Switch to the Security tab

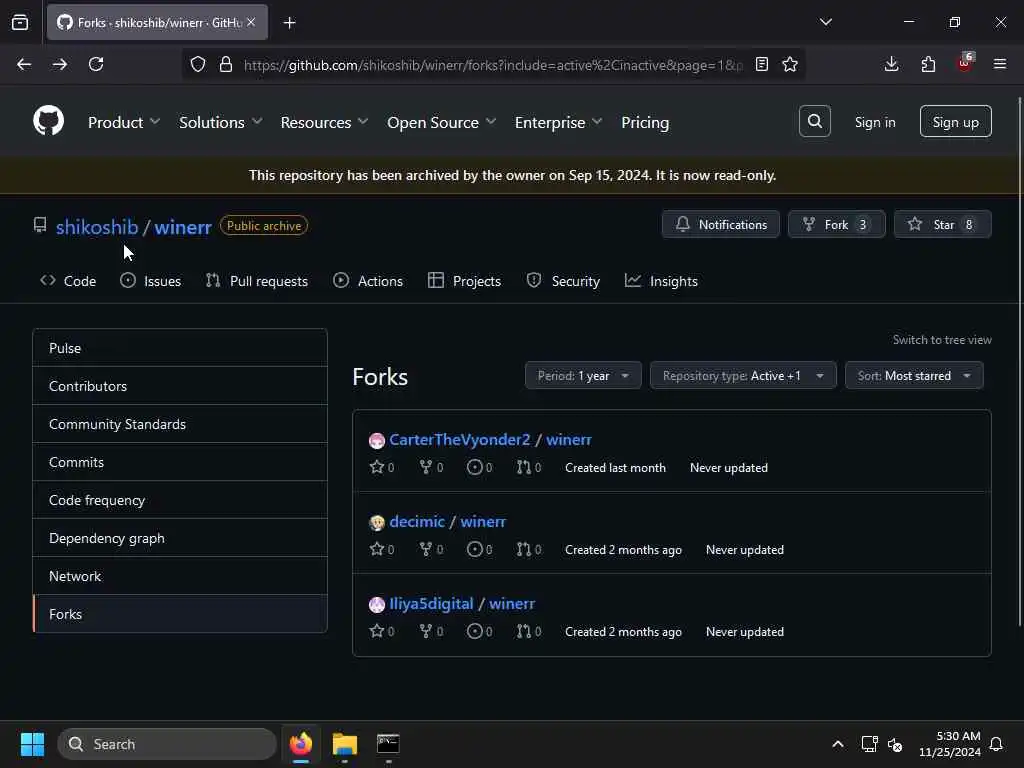(563, 281)
